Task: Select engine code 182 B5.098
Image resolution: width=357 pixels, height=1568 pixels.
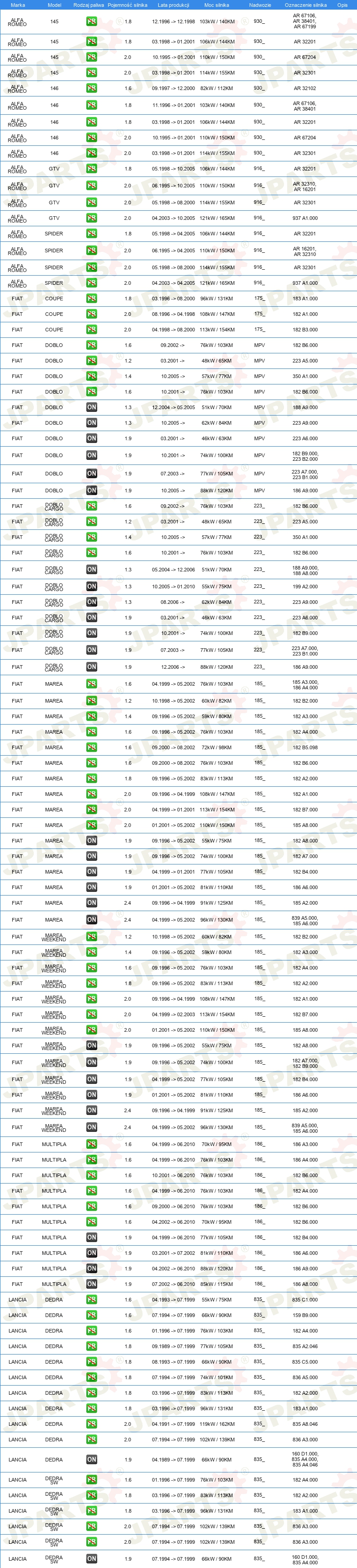Action: [304, 747]
